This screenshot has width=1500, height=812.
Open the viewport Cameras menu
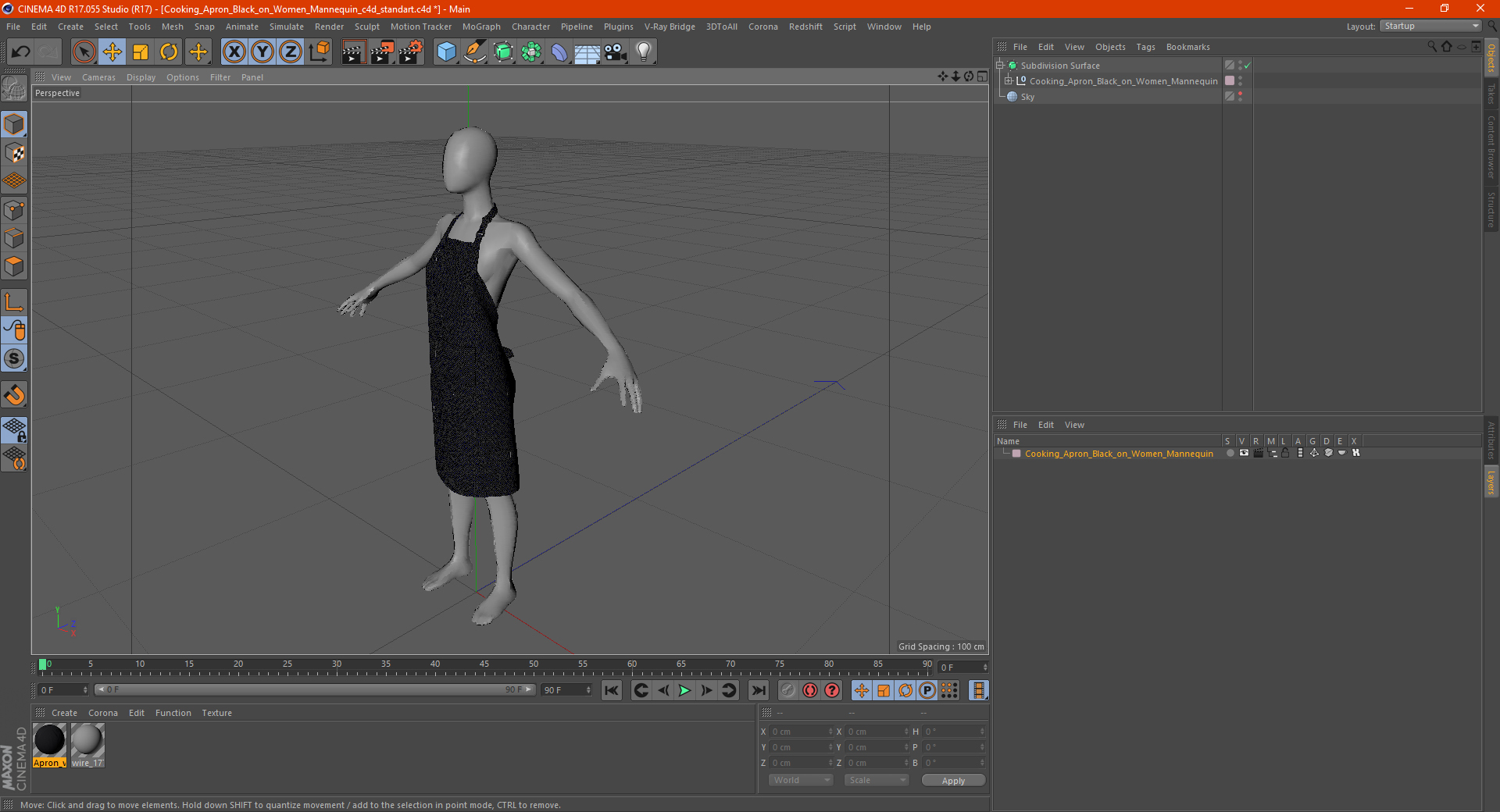[98, 77]
